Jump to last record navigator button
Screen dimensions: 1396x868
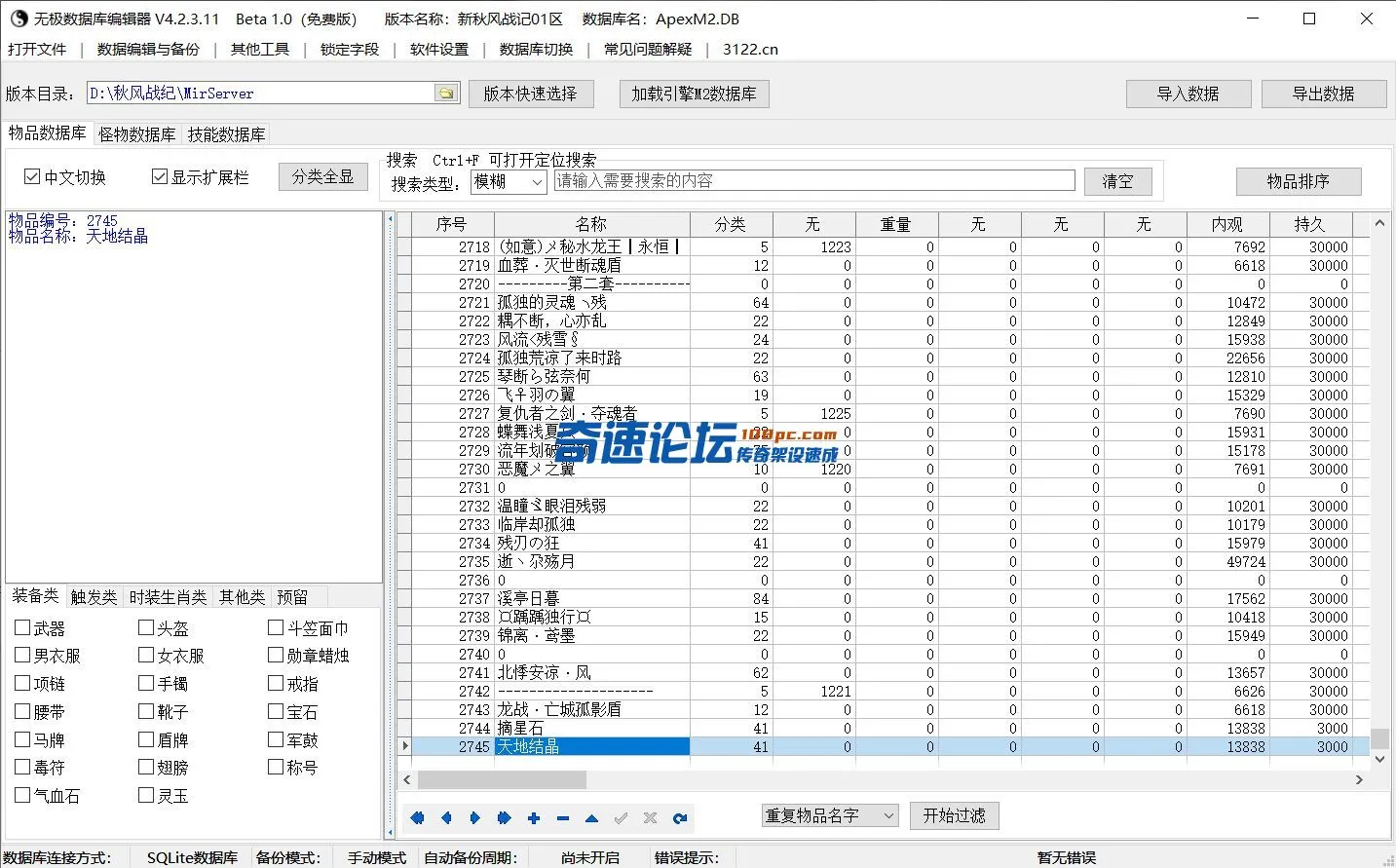click(505, 818)
